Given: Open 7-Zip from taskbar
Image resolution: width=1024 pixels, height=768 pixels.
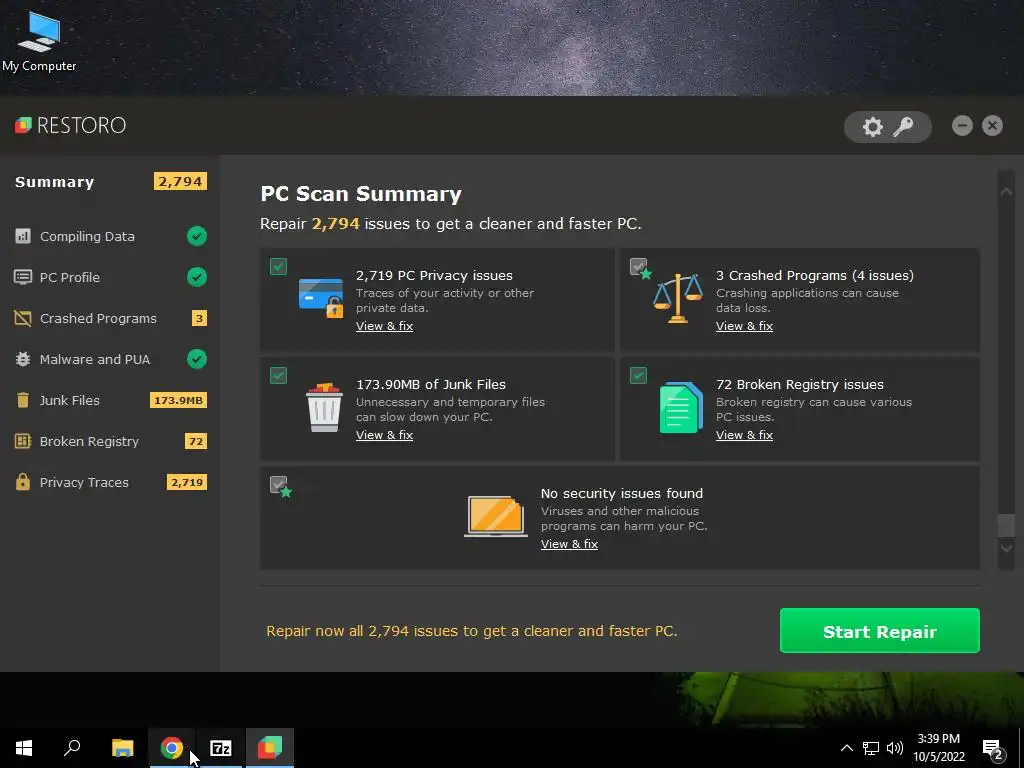Looking at the screenshot, I should coord(221,748).
